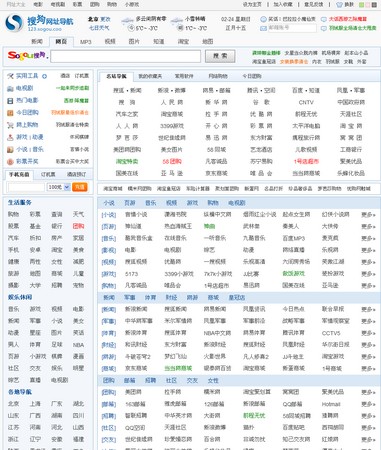Open the green 淘宝特卖 link
The image size is (381, 450).
(x=127, y=162)
